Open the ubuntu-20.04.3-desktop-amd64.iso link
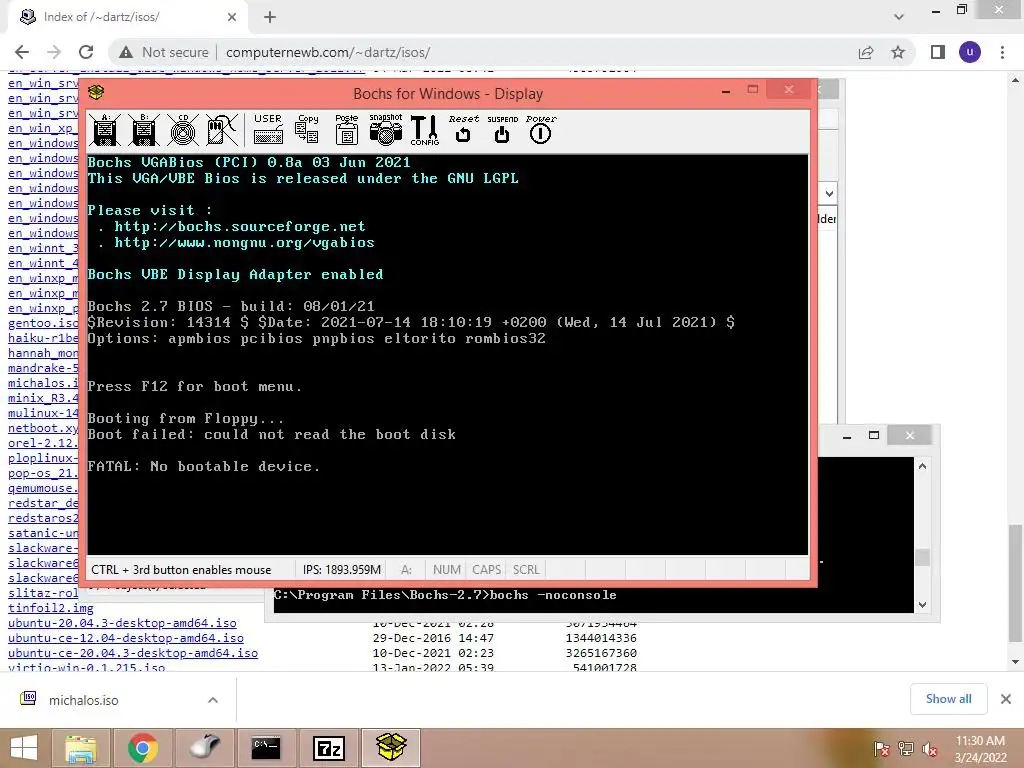The image size is (1024, 768). (x=122, y=622)
